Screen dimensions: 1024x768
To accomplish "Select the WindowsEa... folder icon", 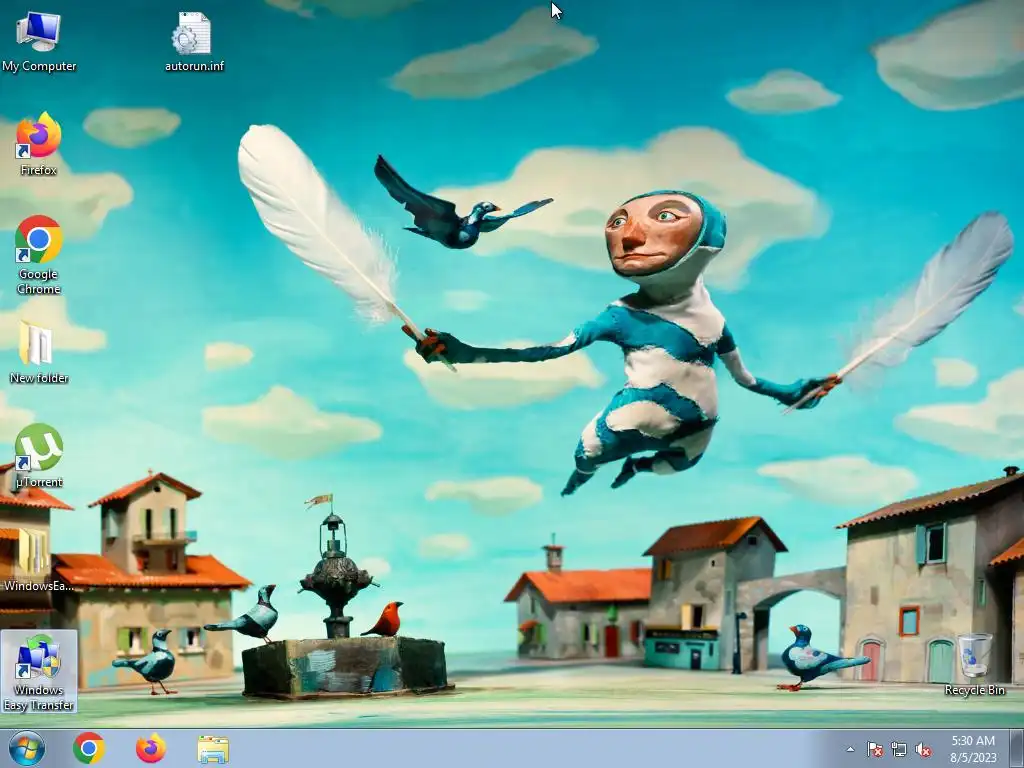I will (39, 560).
